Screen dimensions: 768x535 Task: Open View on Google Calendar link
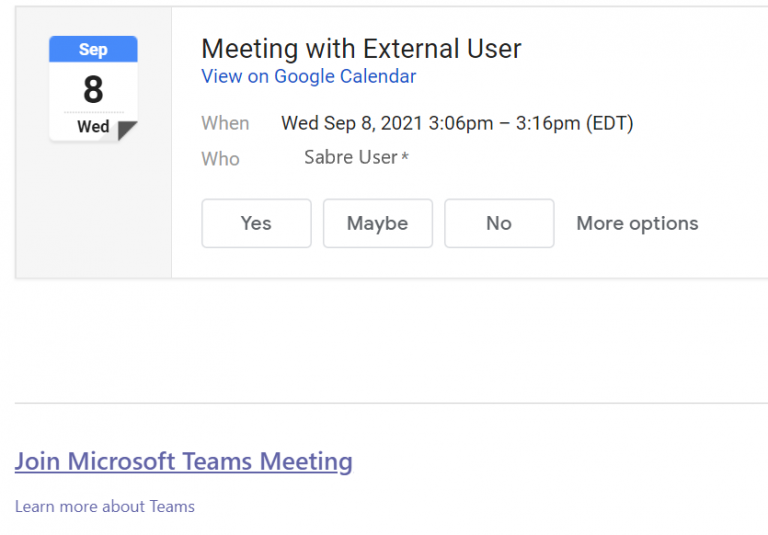tap(308, 76)
